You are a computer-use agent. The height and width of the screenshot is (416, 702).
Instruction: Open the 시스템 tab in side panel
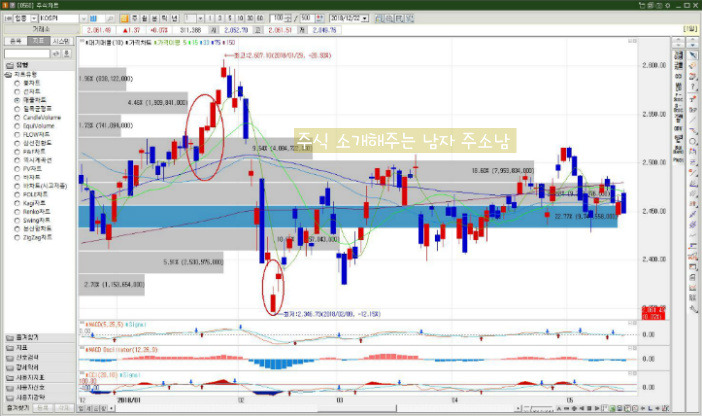63,41
